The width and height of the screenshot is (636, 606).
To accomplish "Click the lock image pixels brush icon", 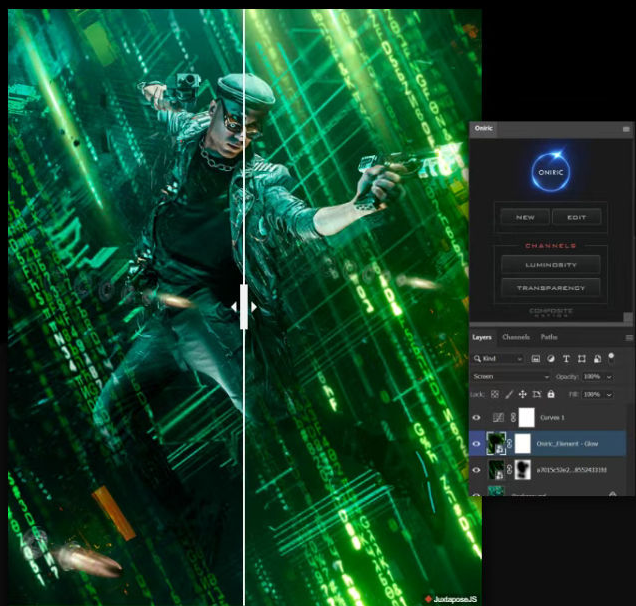I will (x=508, y=395).
